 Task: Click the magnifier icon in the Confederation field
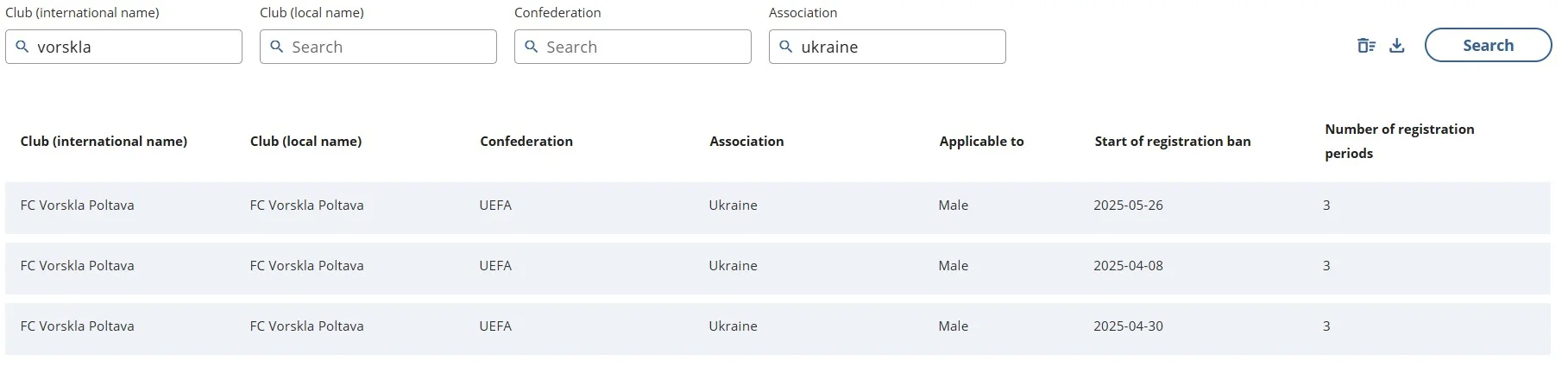(532, 47)
